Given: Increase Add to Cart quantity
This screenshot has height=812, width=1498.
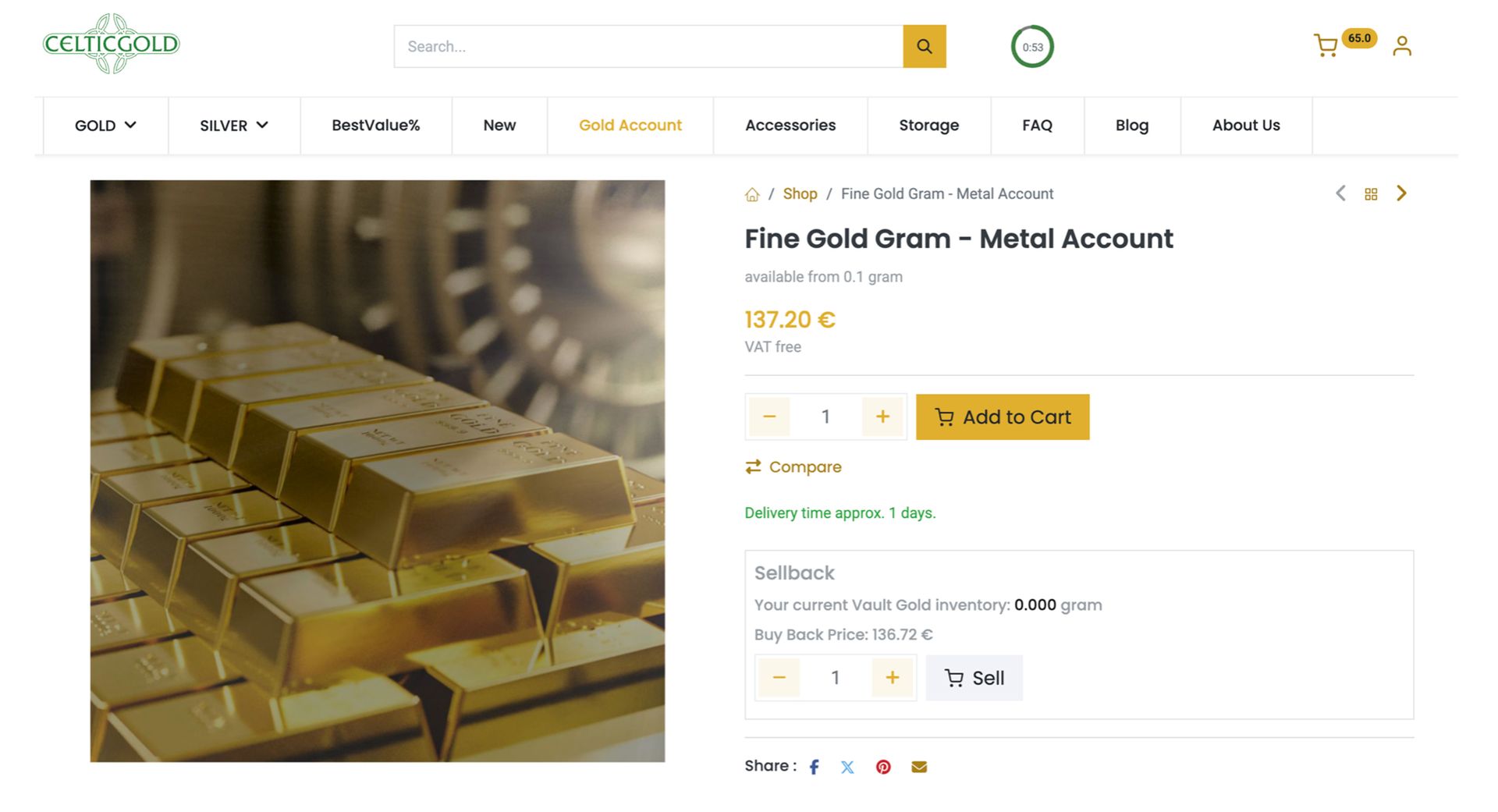Looking at the screenshot, I should pos(882,417).
